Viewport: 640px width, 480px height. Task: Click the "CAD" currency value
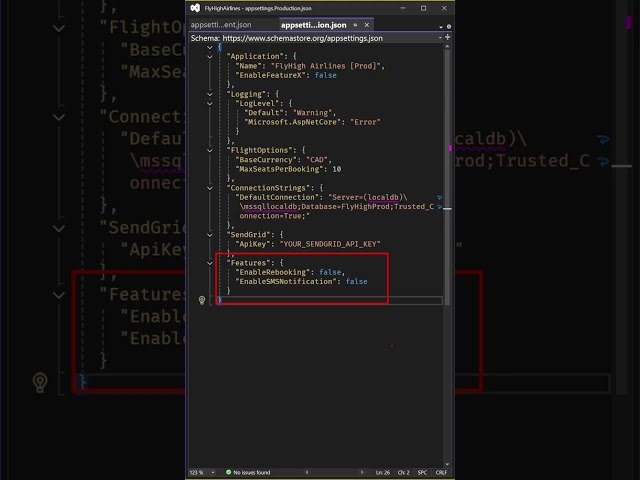click(x=317, y=160)
